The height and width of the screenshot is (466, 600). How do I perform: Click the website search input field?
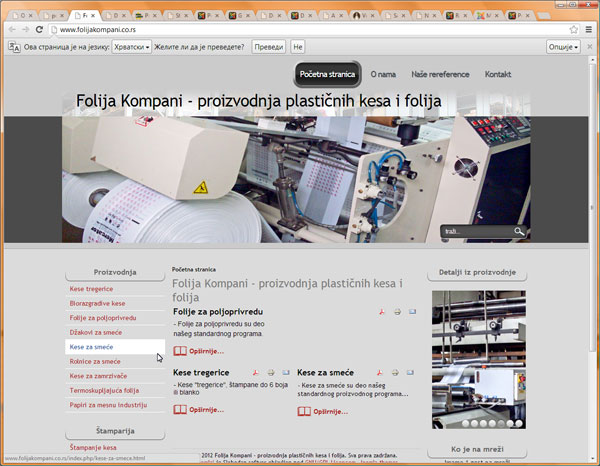point(478,232)
